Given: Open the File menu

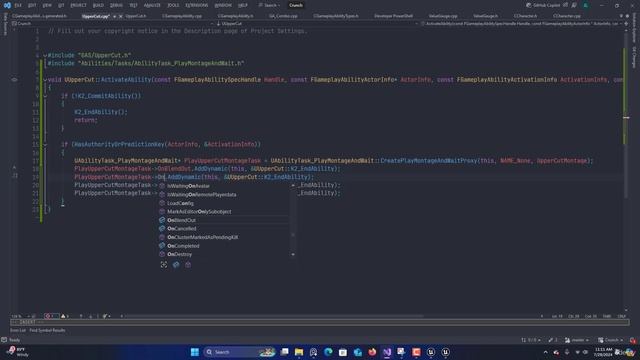Looking at the screenshot, I should coord(18,5).
